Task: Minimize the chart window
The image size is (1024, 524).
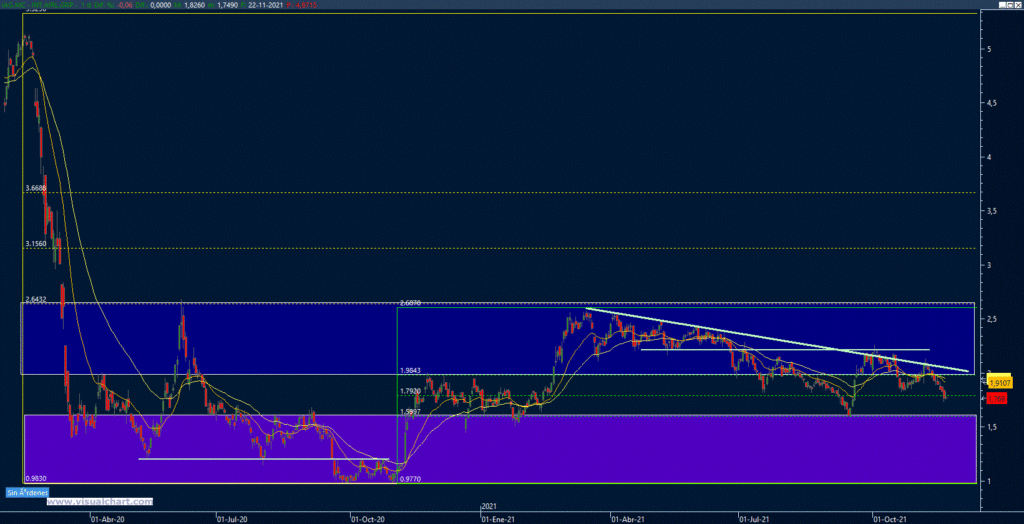Action: pos(1002,5)
